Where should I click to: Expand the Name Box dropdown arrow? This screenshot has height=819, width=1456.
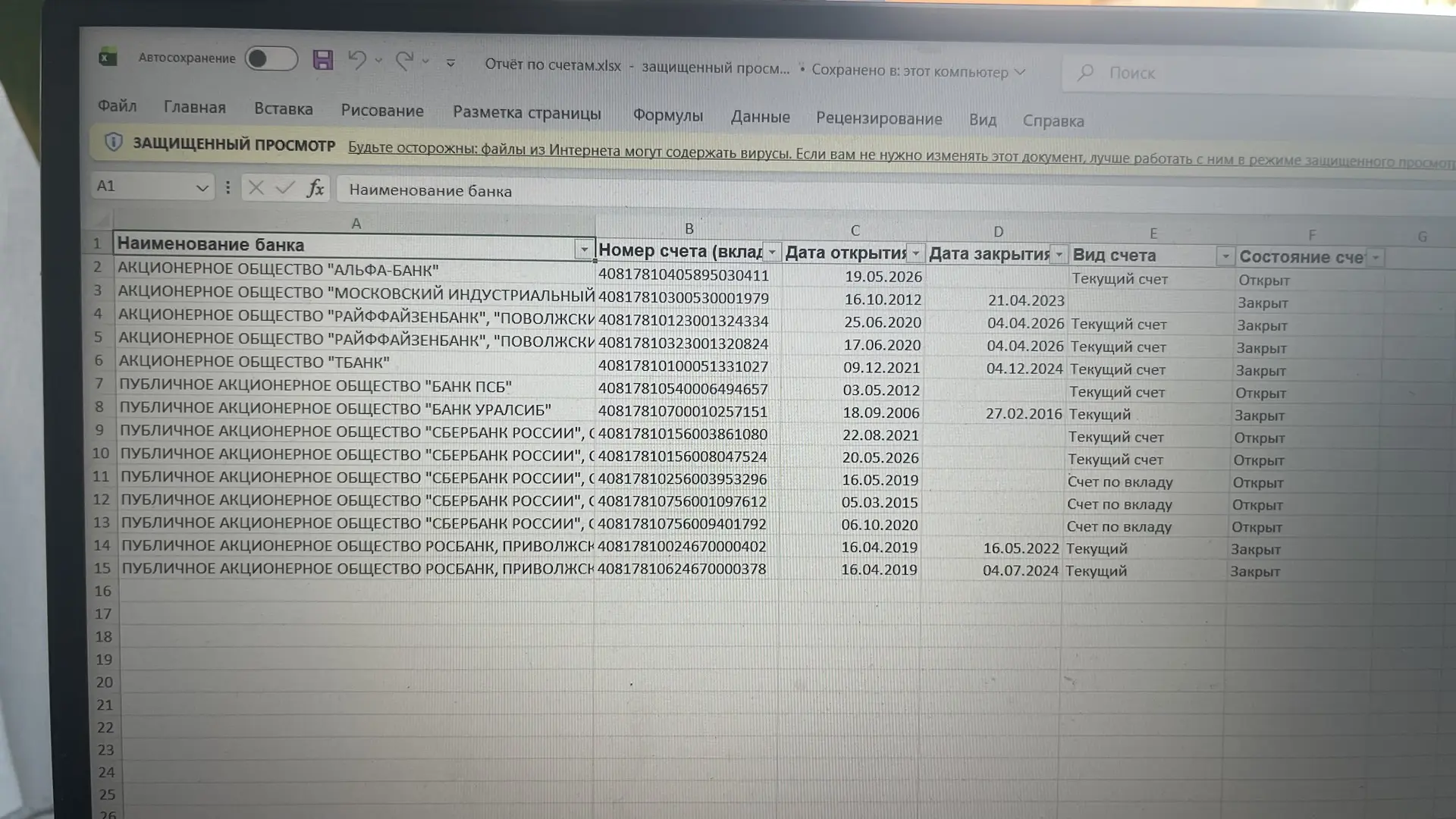point(202,187)
